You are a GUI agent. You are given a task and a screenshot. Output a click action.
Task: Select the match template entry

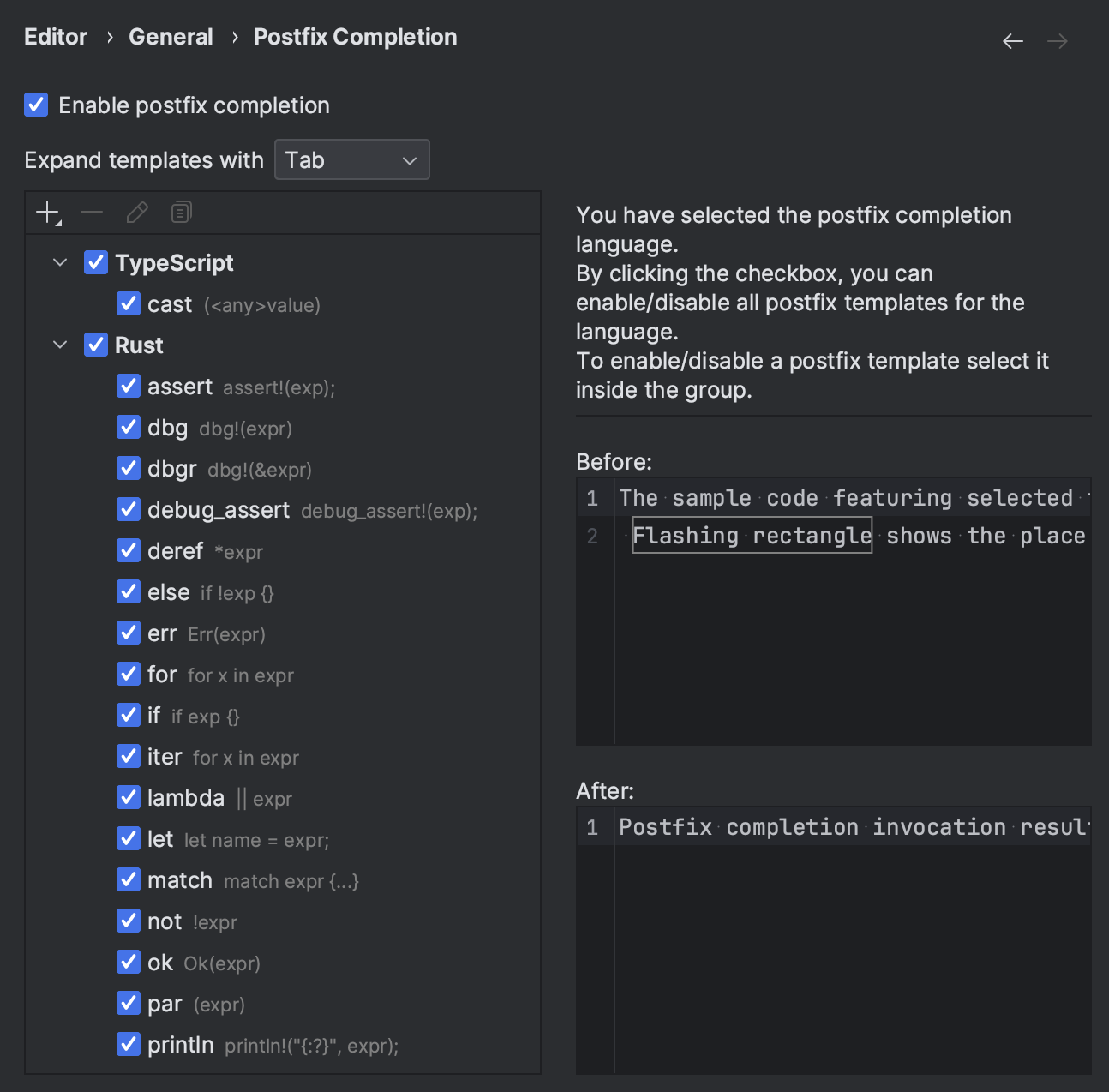click(179, 879)
